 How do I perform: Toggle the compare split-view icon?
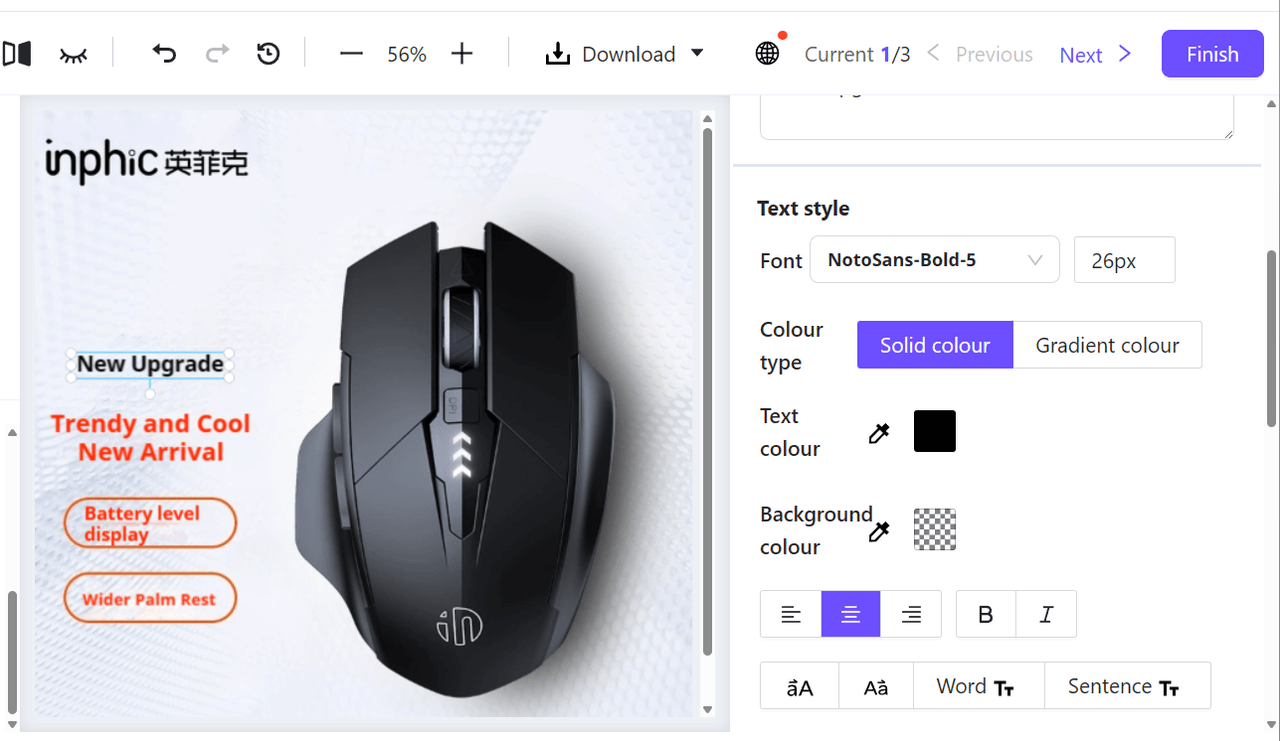16,54
